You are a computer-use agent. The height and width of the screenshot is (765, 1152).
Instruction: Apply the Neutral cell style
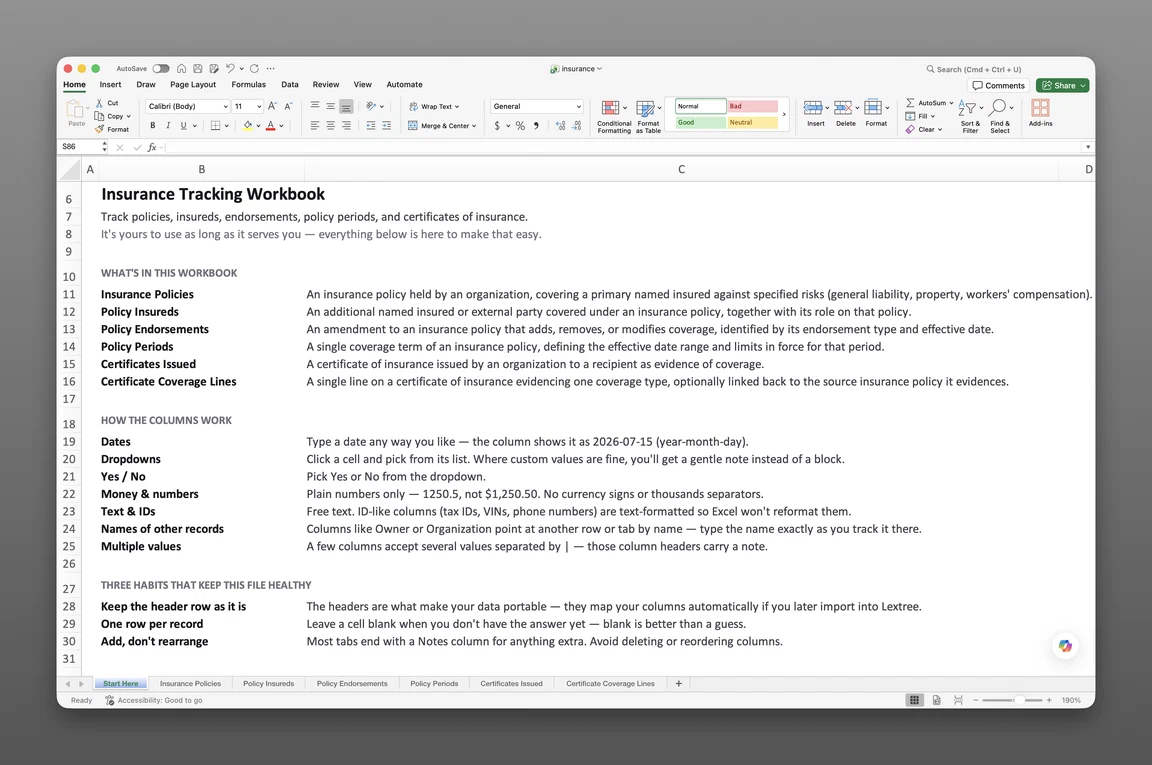click(752, 123)
